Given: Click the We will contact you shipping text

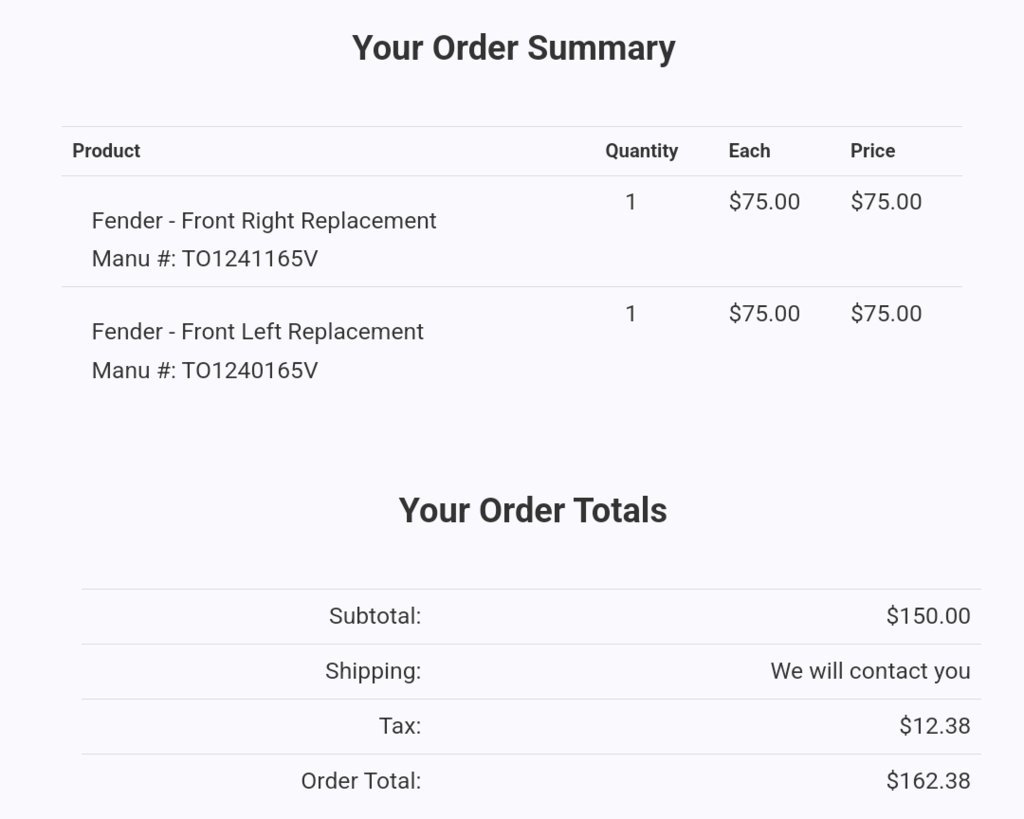Looking at the screenshot, I should pyautogui.click(x=870, y=671).
